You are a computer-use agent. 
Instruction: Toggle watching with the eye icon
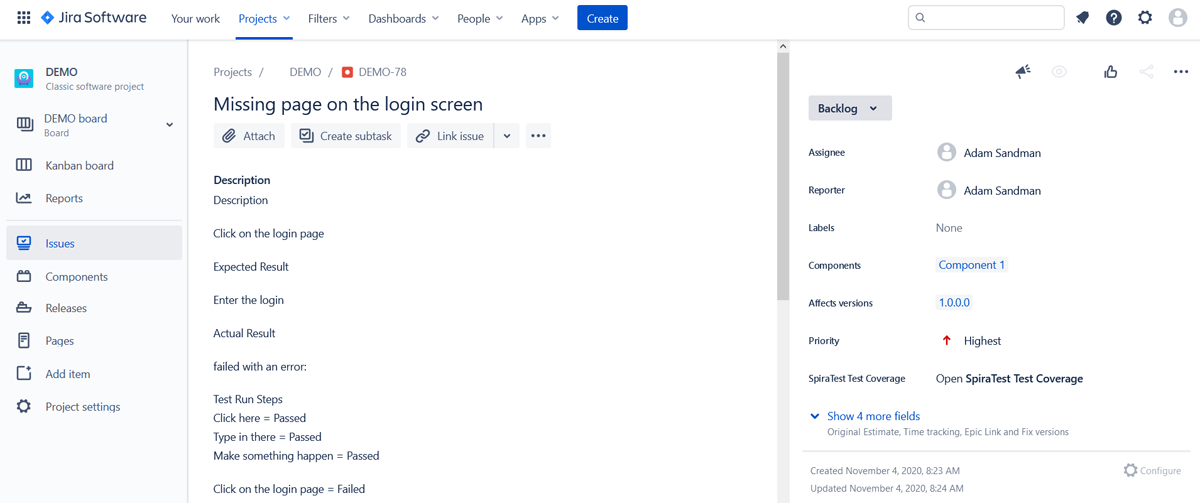point(1059,72)
